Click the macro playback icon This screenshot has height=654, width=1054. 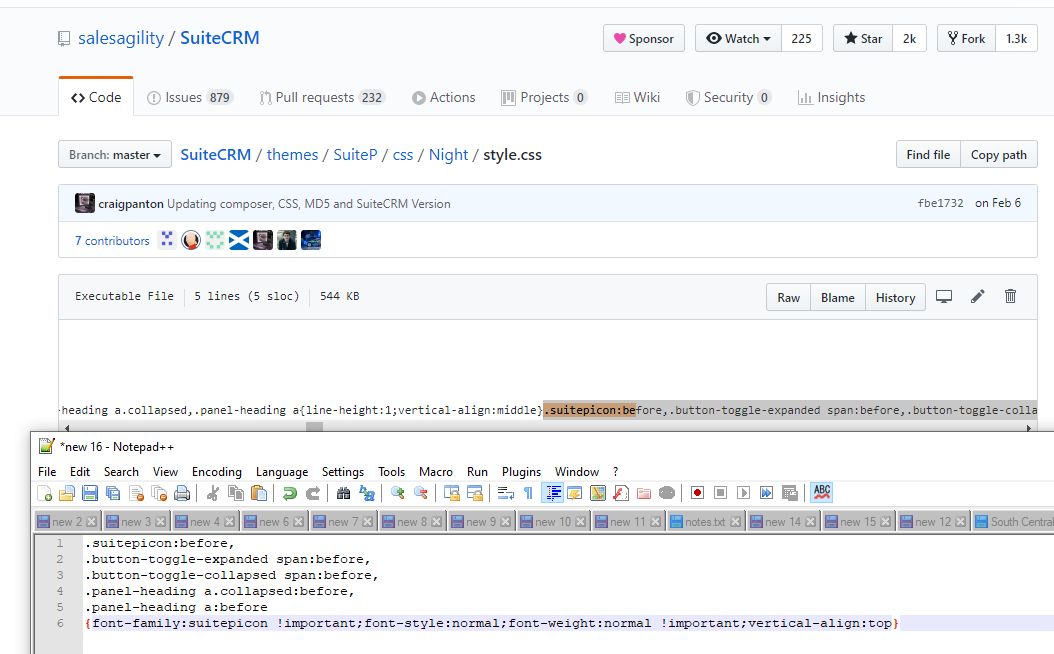coord(743,493)
